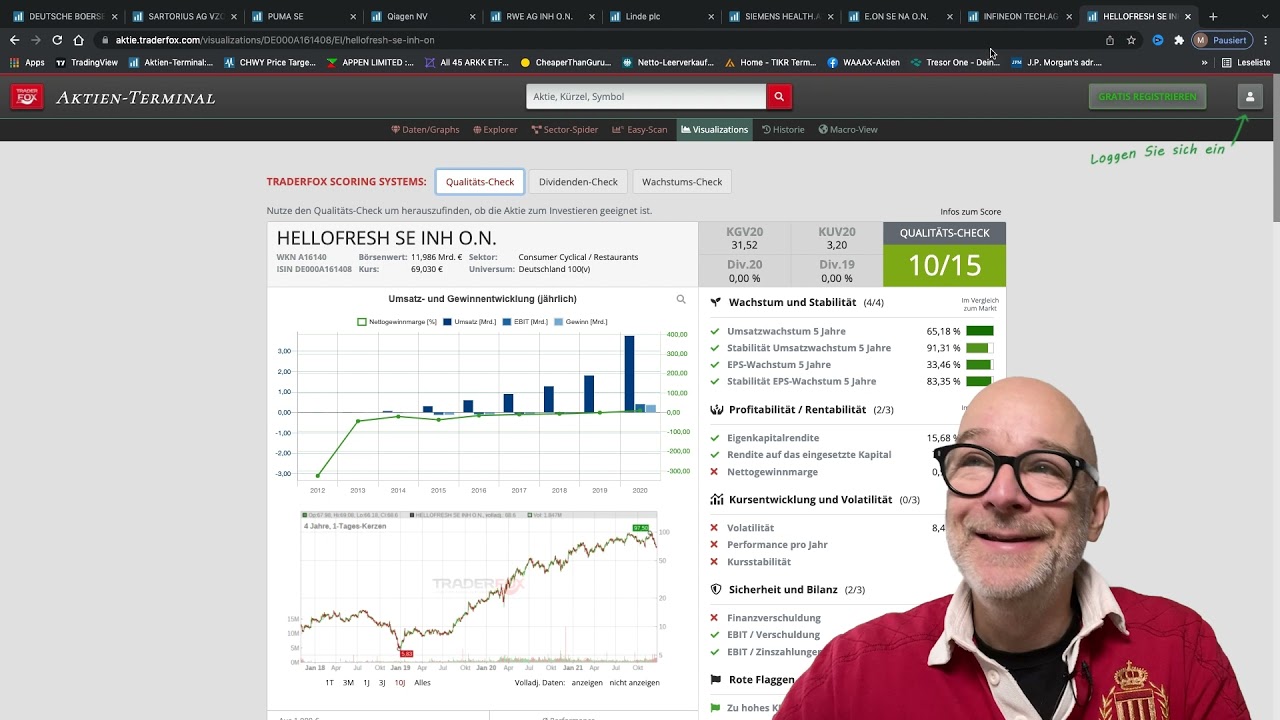The image size is (1280, 720).
Task: Click the Wachstum und Stabilität sprout icon
Action: click(716, 302)
